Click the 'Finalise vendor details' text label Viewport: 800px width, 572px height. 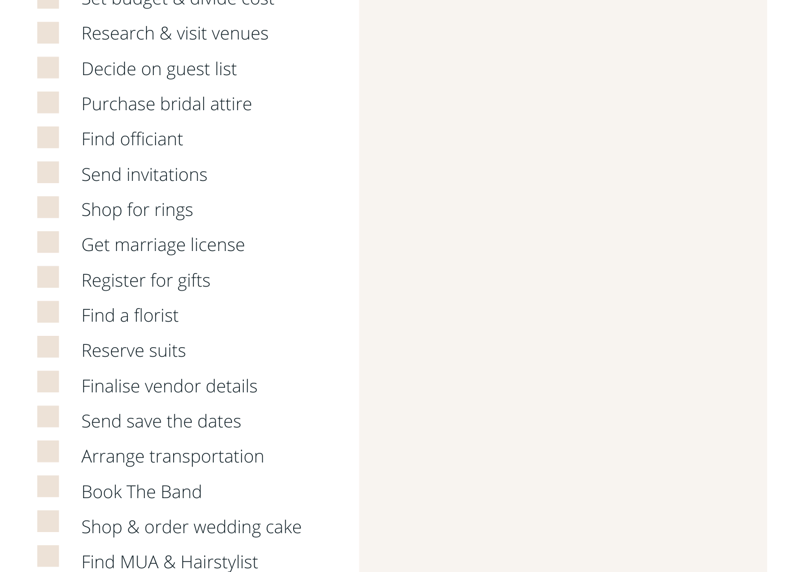(x=169, y=386)
